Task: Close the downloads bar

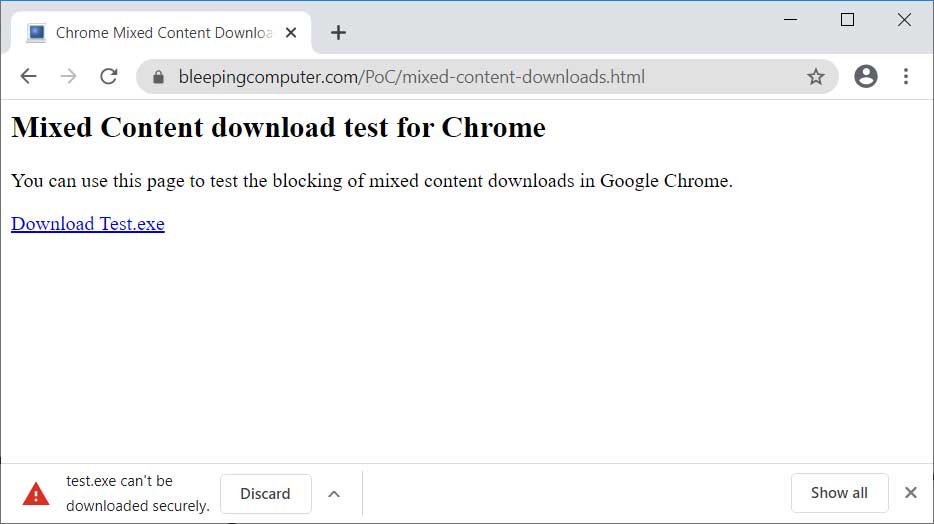Action: (910, 492)
